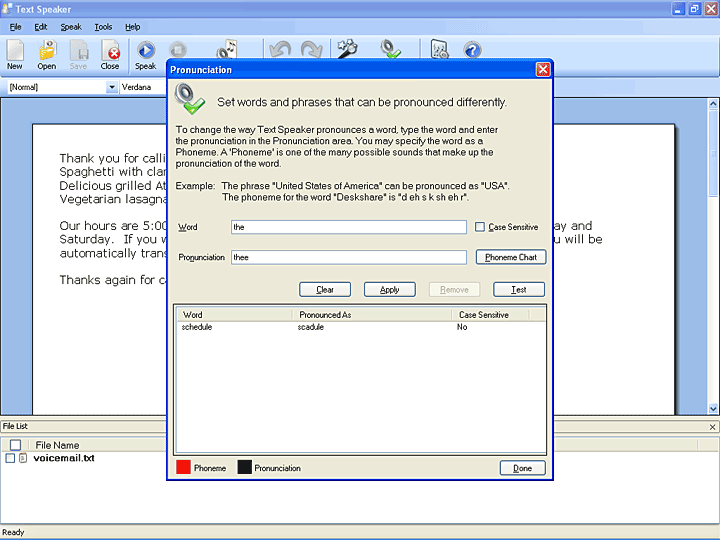
Task: Open the Help menu
Action: (133, 27)
